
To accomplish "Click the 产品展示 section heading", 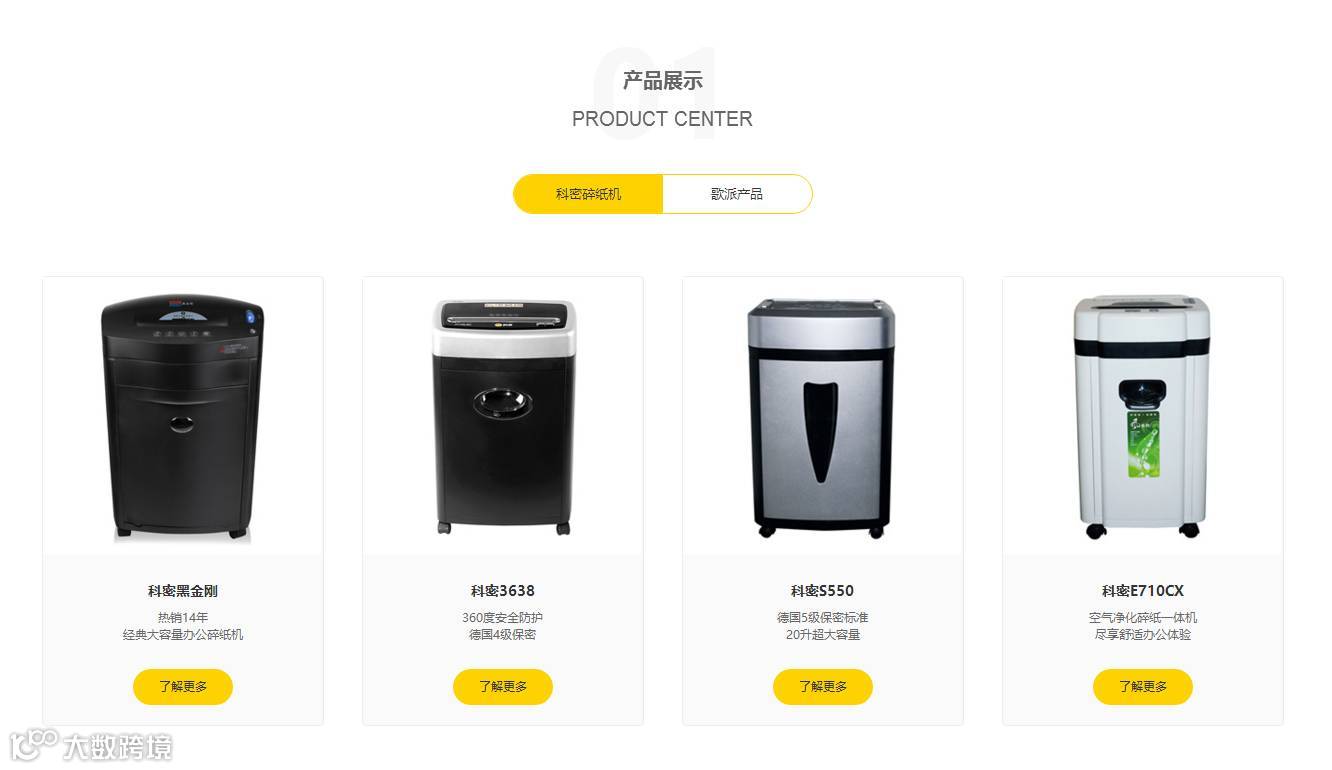I will [x=662, y=81].
